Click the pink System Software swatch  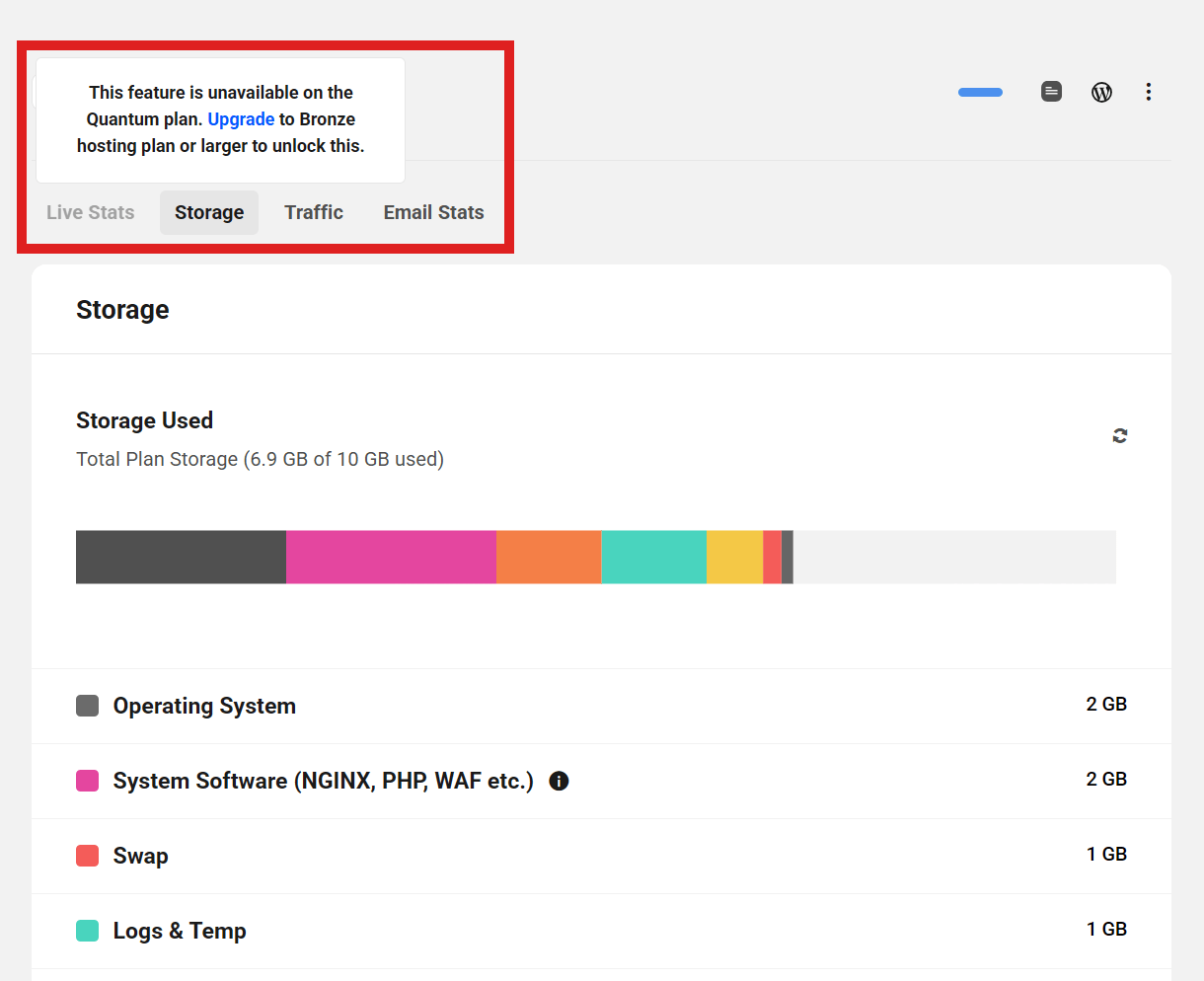tap(87, 781)
